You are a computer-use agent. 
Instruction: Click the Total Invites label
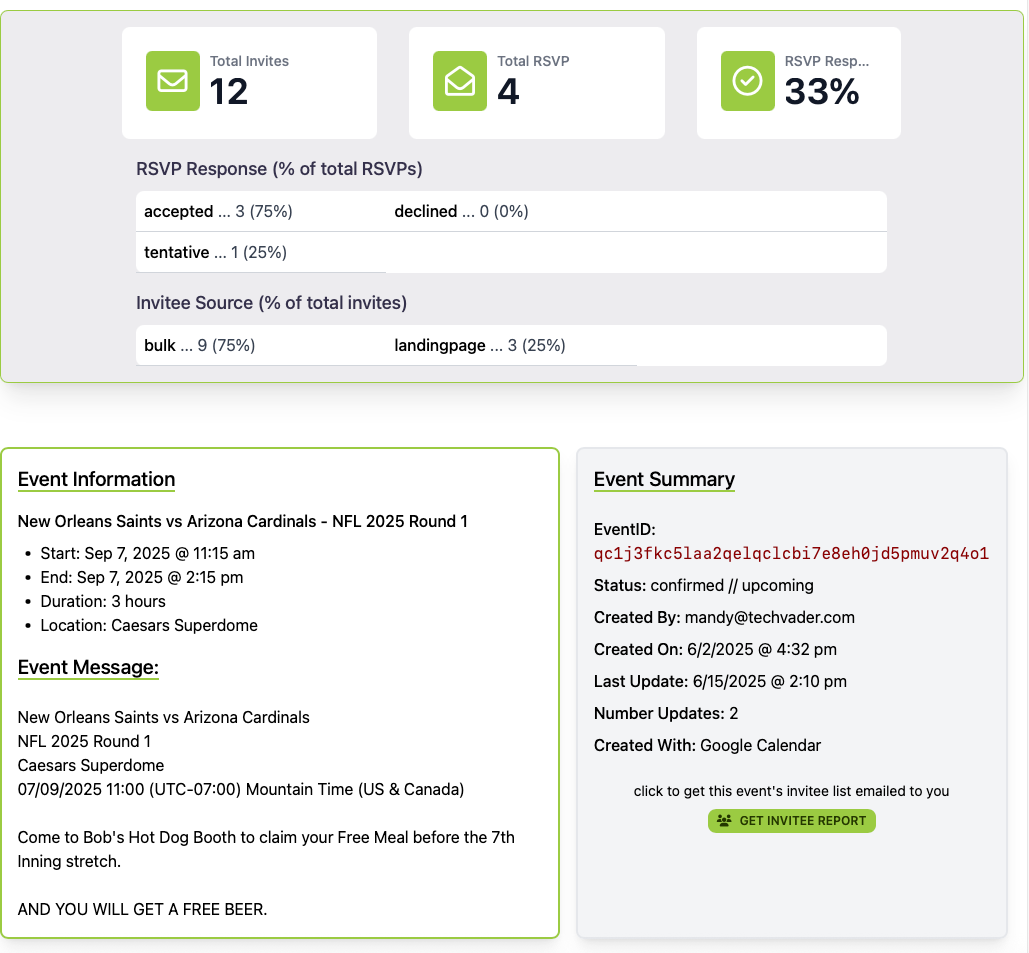click(249, 61)
